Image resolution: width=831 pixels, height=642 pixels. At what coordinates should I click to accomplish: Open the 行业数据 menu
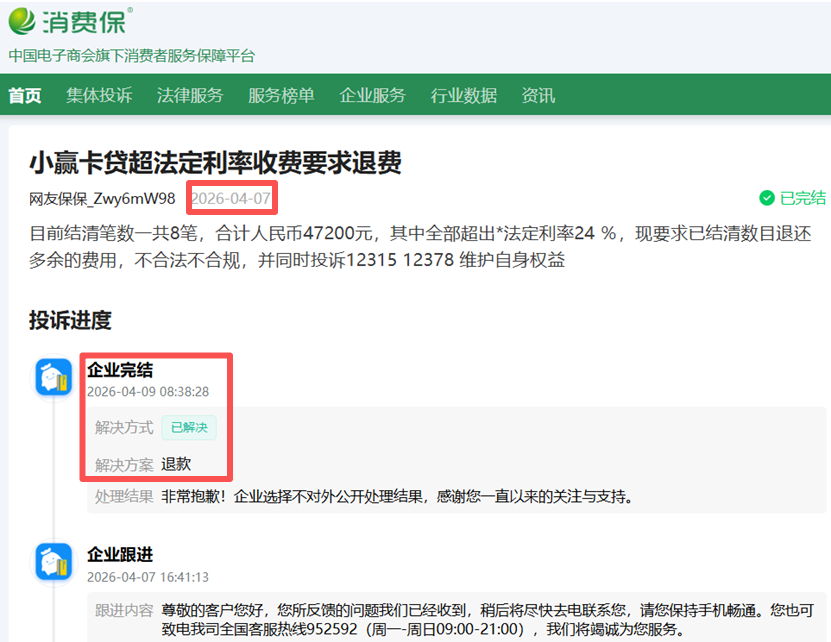[463, 96]
